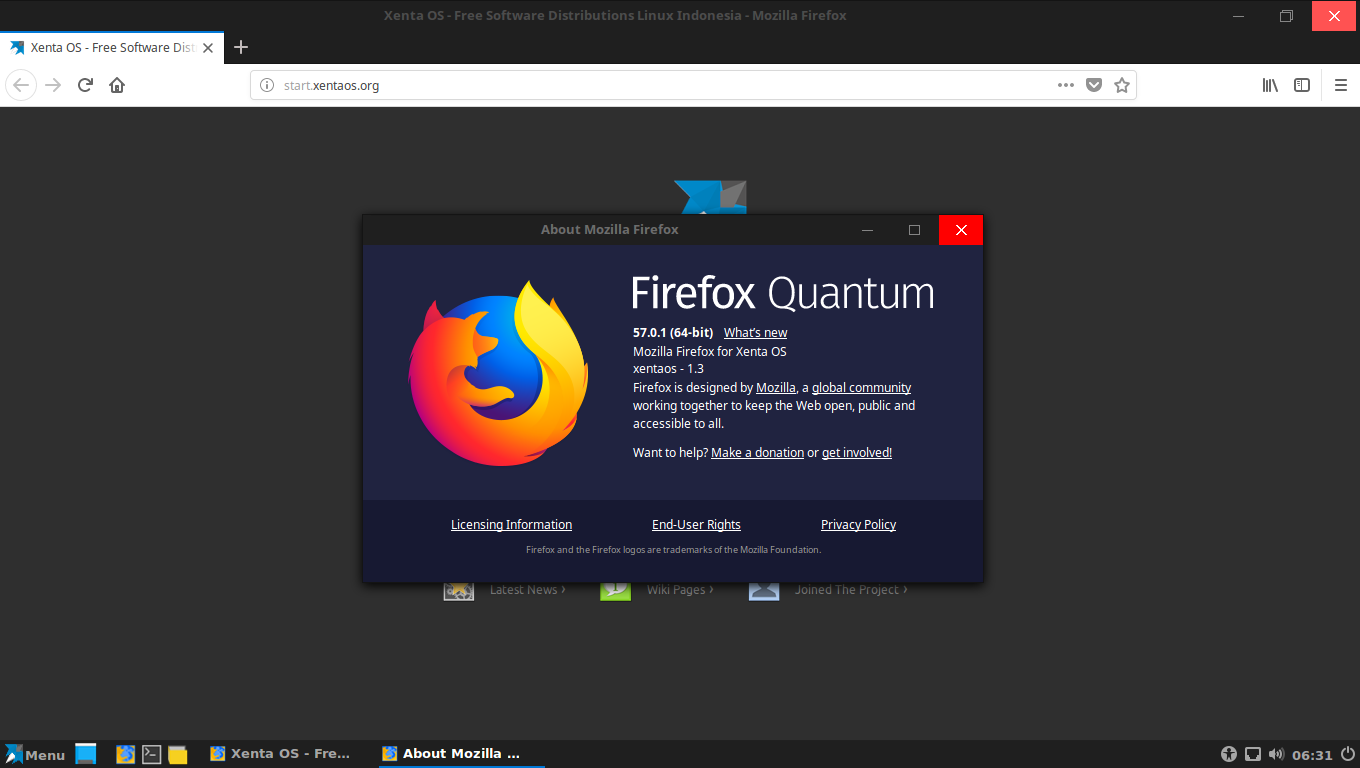The height and width of the screenshot is (768, 1360).
Task: Open the network connection tray icon
Action: (x=1253, y=754)
